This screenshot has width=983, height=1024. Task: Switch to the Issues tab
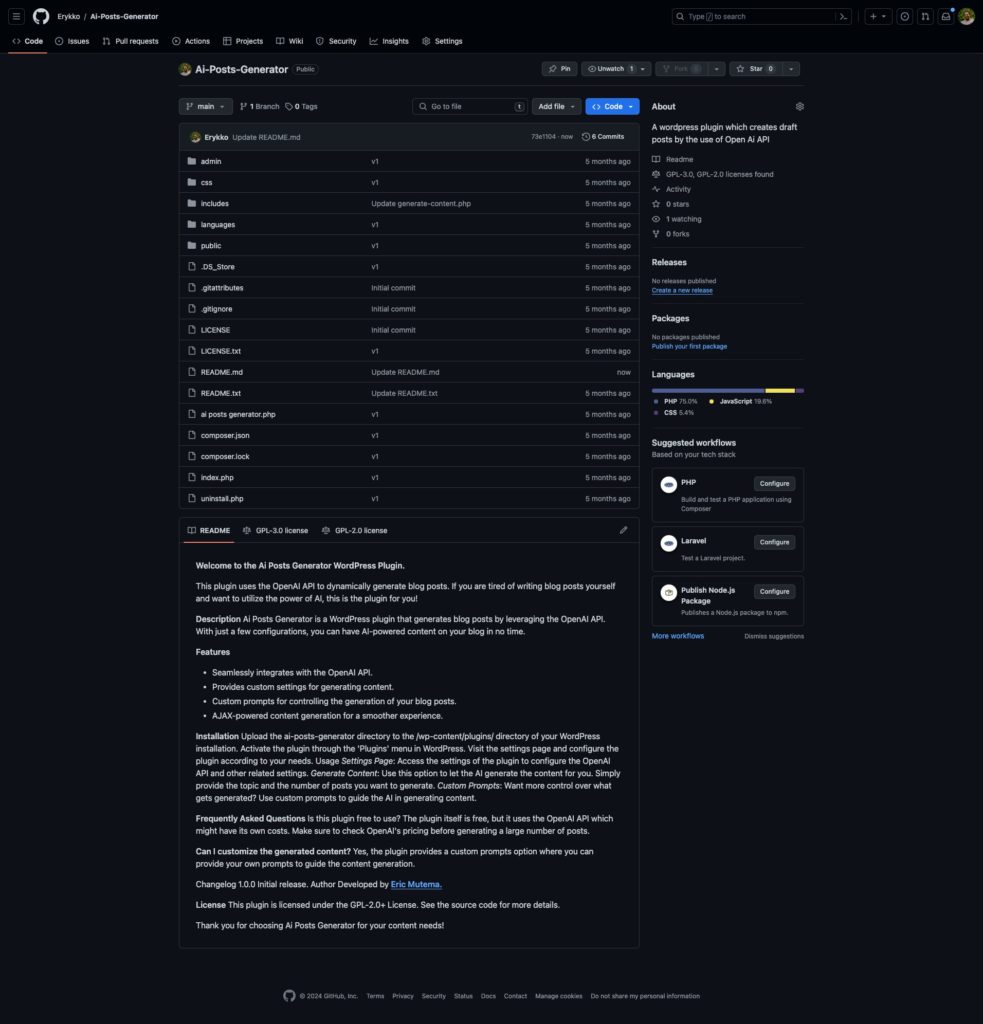click(72, 41)
